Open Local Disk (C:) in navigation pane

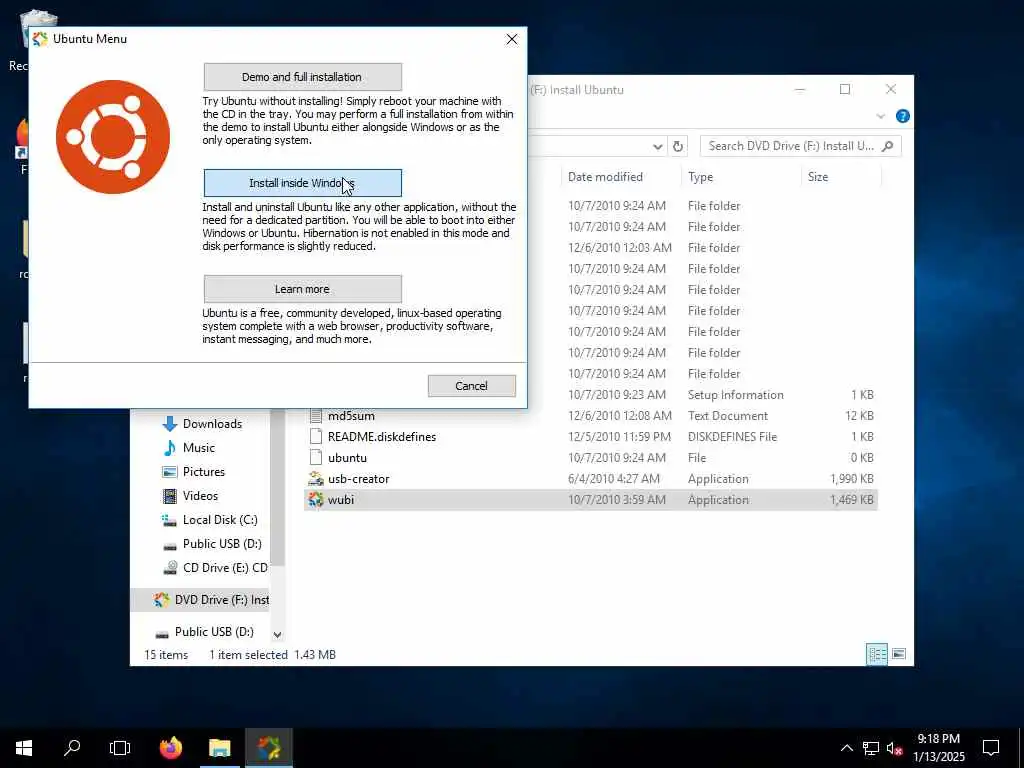click(x=220, y=520)
